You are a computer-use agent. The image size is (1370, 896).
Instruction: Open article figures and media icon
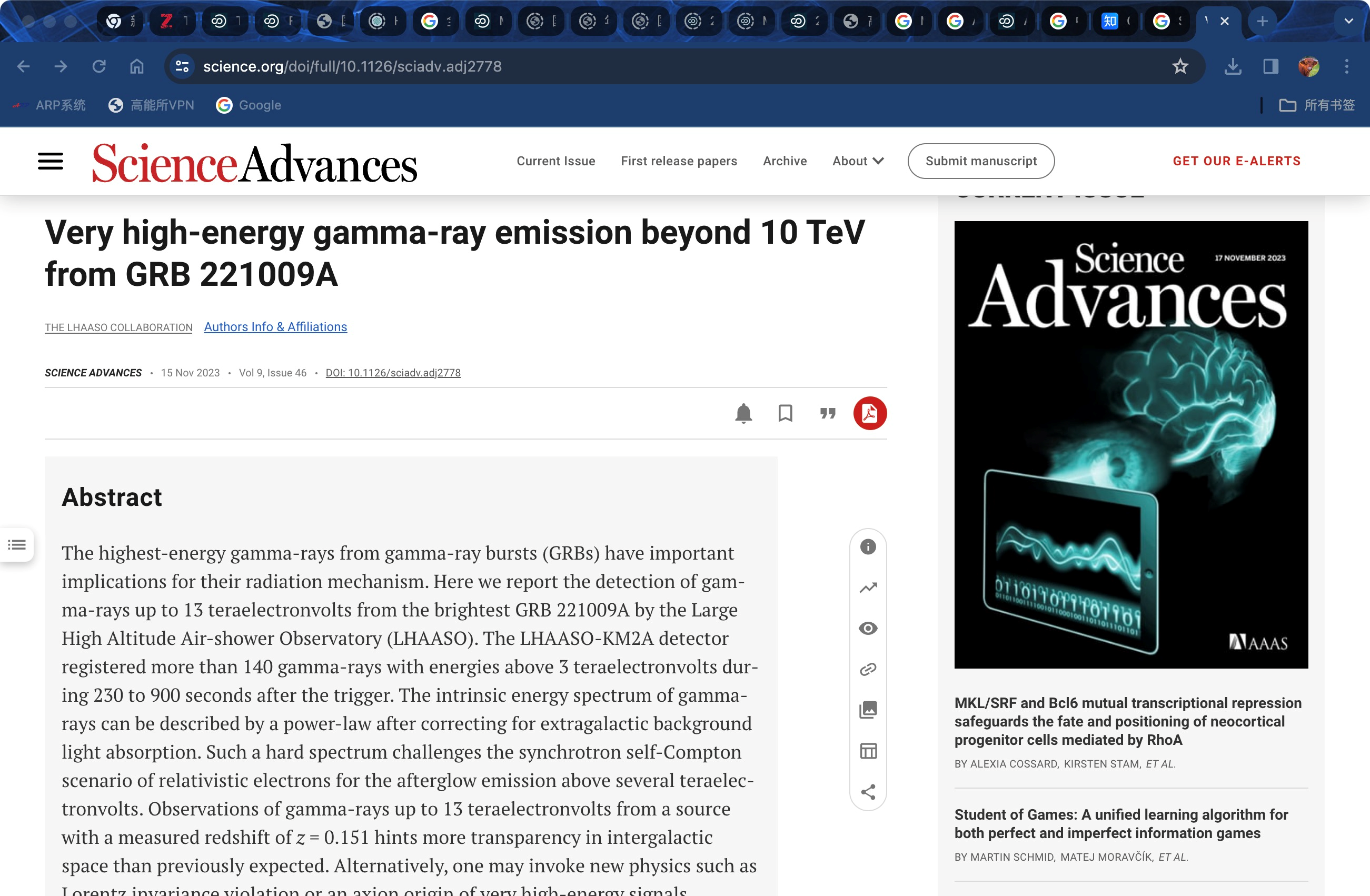(x=868, y=710)
